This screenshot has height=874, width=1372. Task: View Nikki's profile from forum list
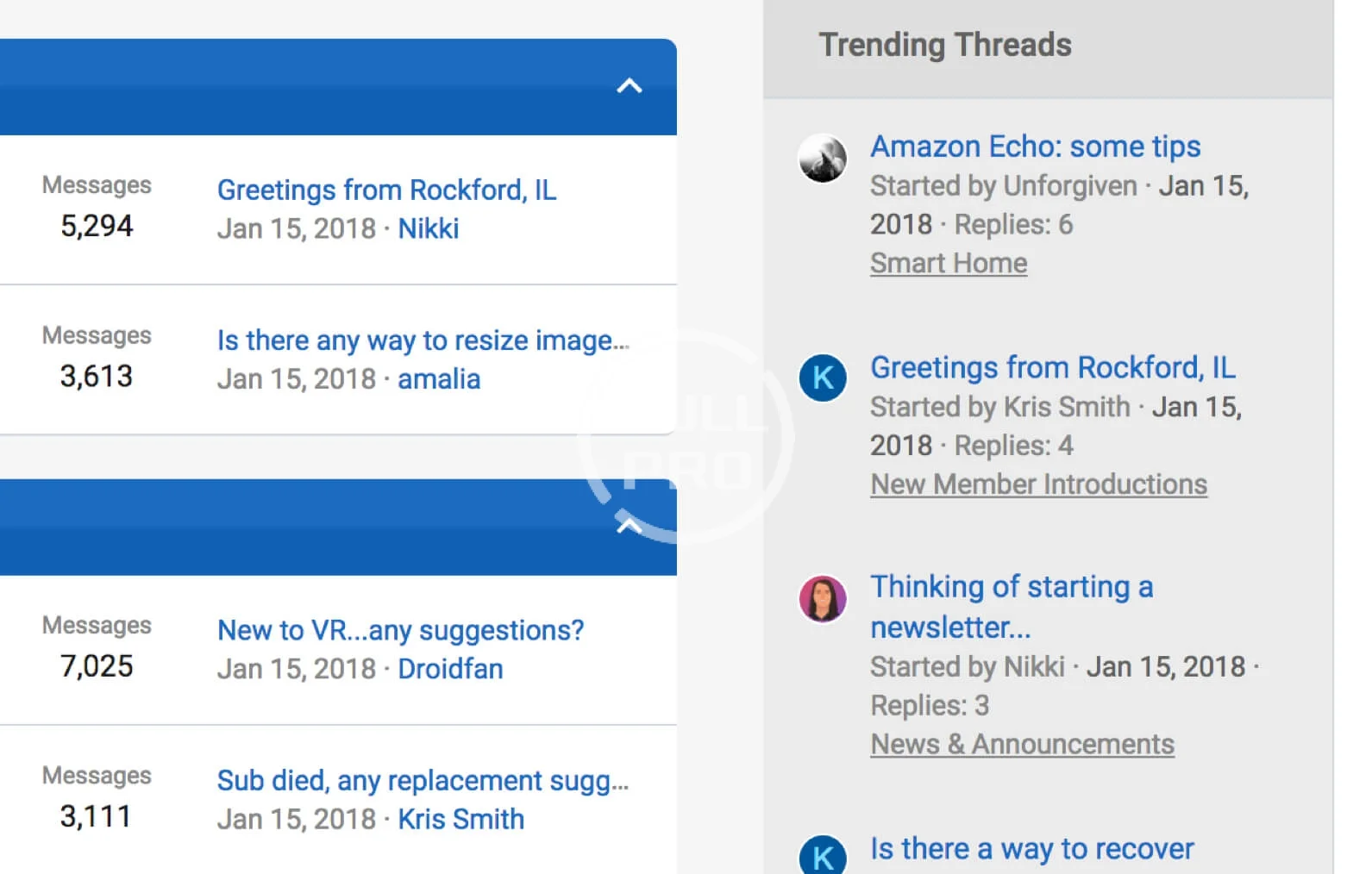tap(428, 228)
